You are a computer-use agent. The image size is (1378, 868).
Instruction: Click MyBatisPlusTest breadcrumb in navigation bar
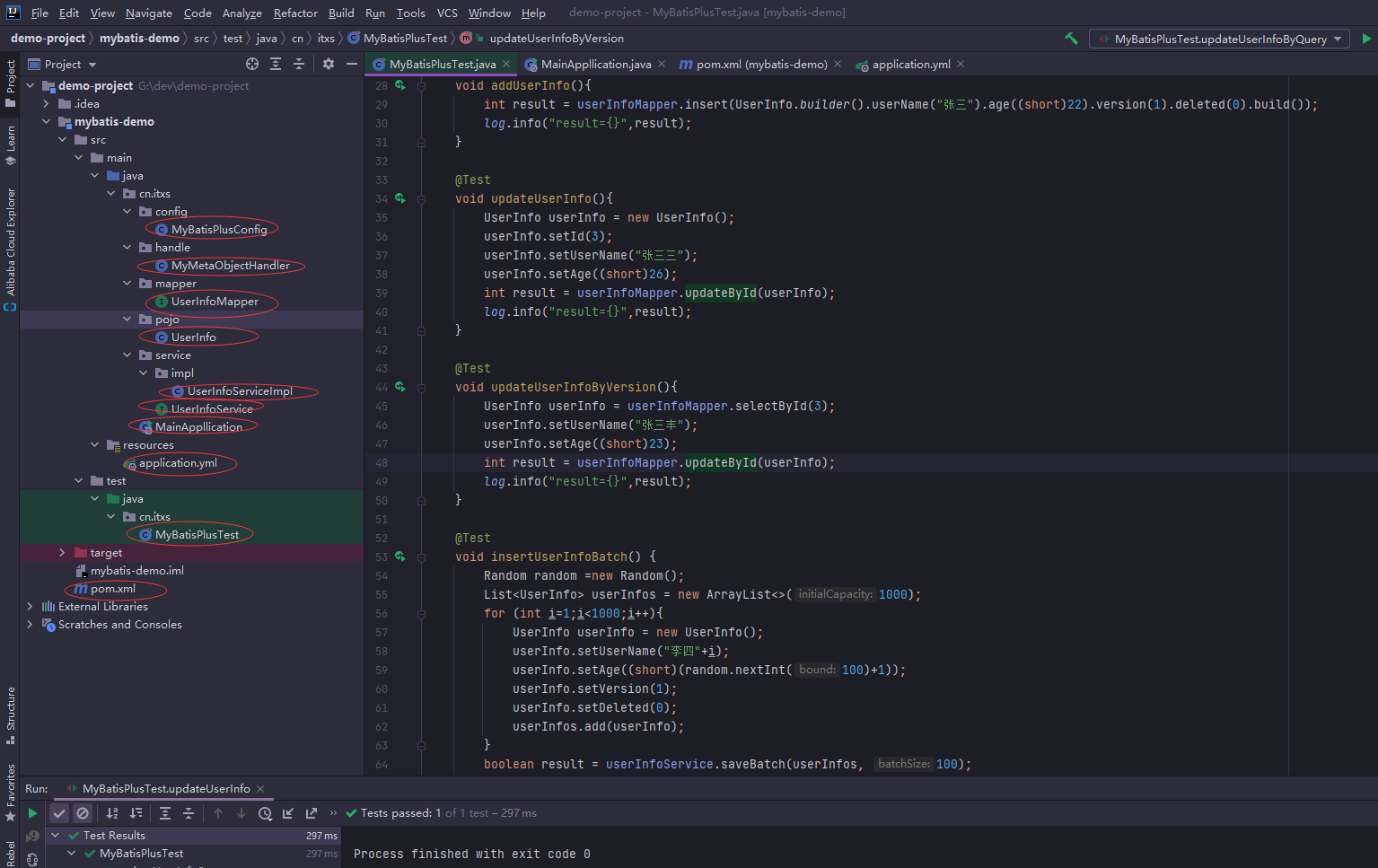[x=405, y=39]
